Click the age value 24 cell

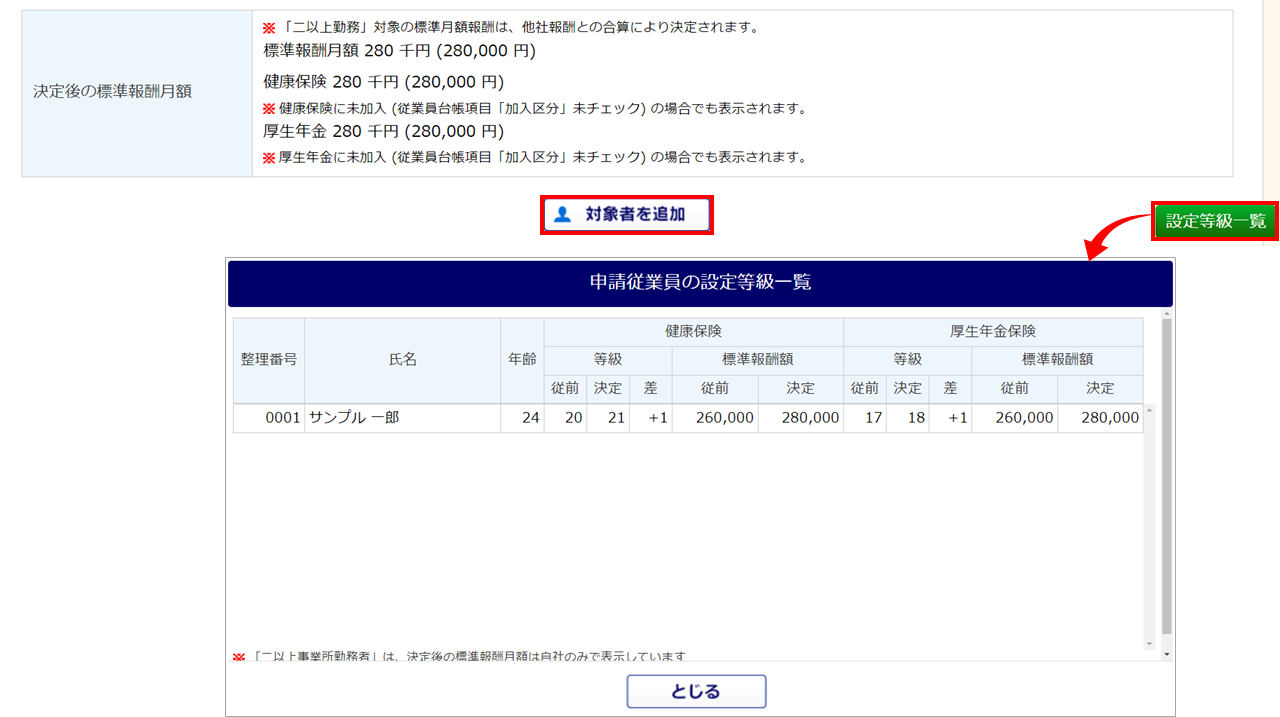pyautogui.click(x=522, y=418)
